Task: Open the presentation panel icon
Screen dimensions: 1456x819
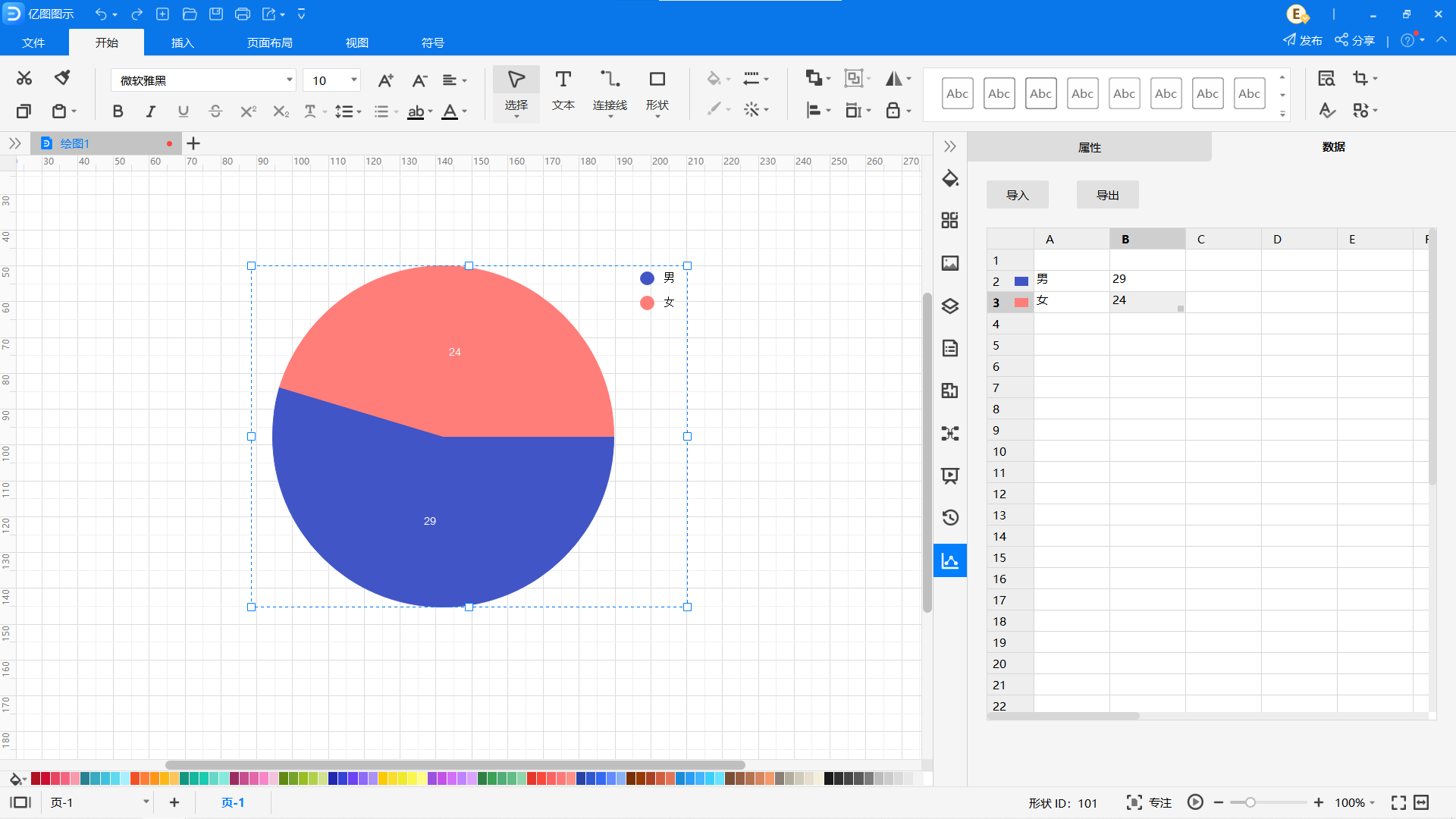Action: [950, 475]
